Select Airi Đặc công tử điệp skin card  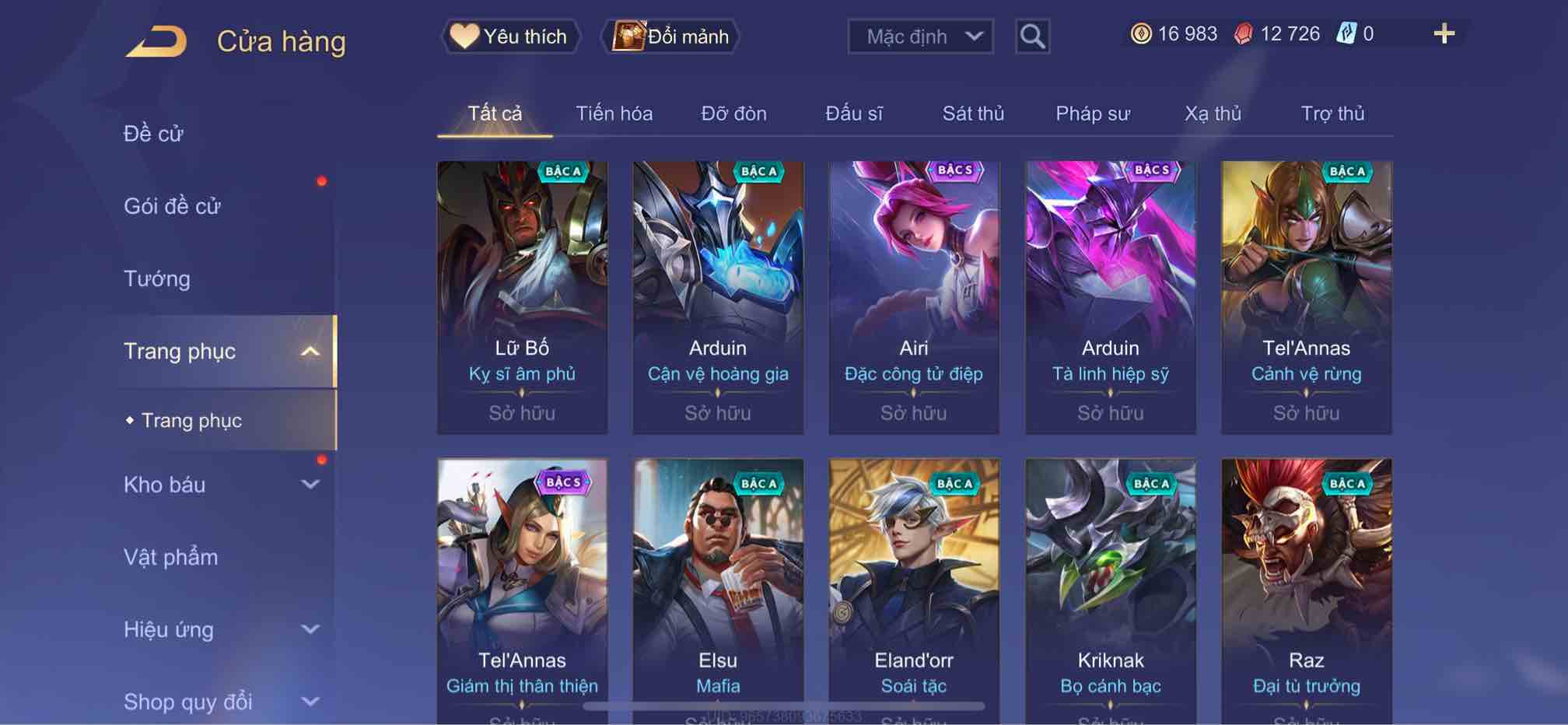[x=914, y=297]
